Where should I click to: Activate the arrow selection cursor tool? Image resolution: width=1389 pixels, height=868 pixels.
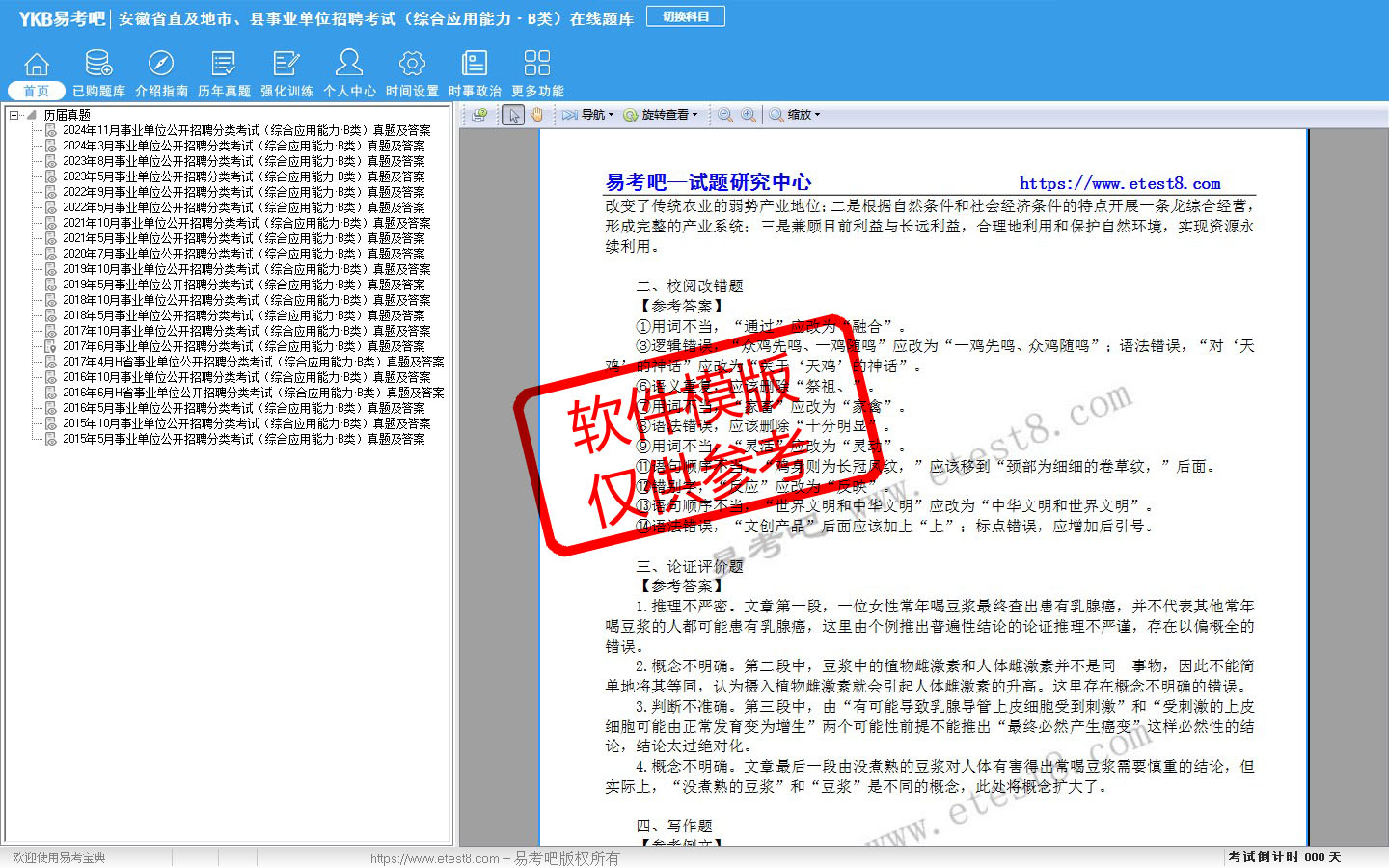[x=513, y=115]
